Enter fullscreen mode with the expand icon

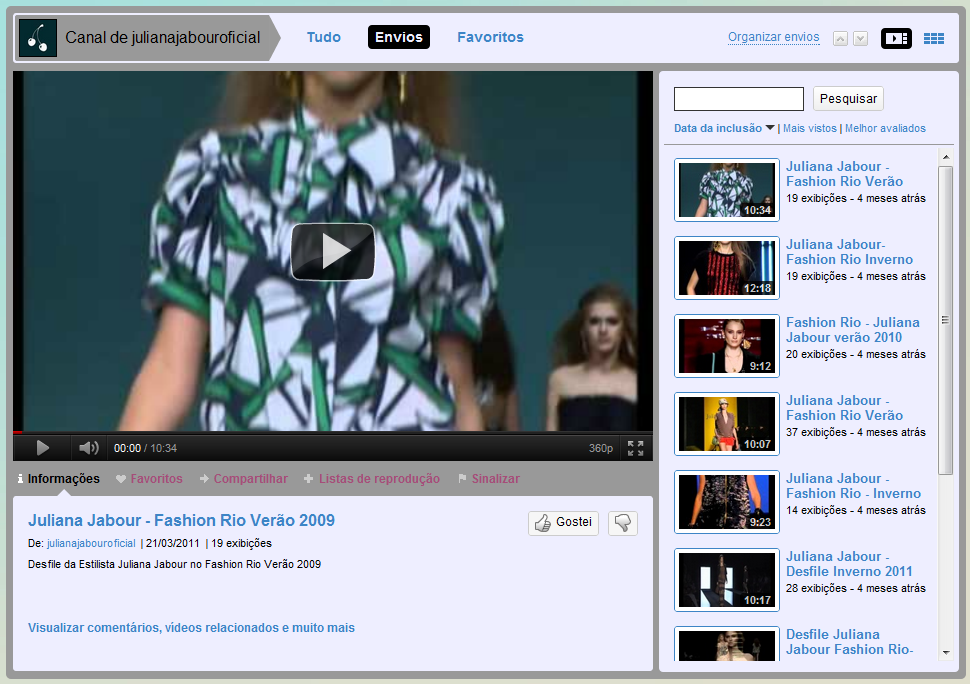coord(635,448)
